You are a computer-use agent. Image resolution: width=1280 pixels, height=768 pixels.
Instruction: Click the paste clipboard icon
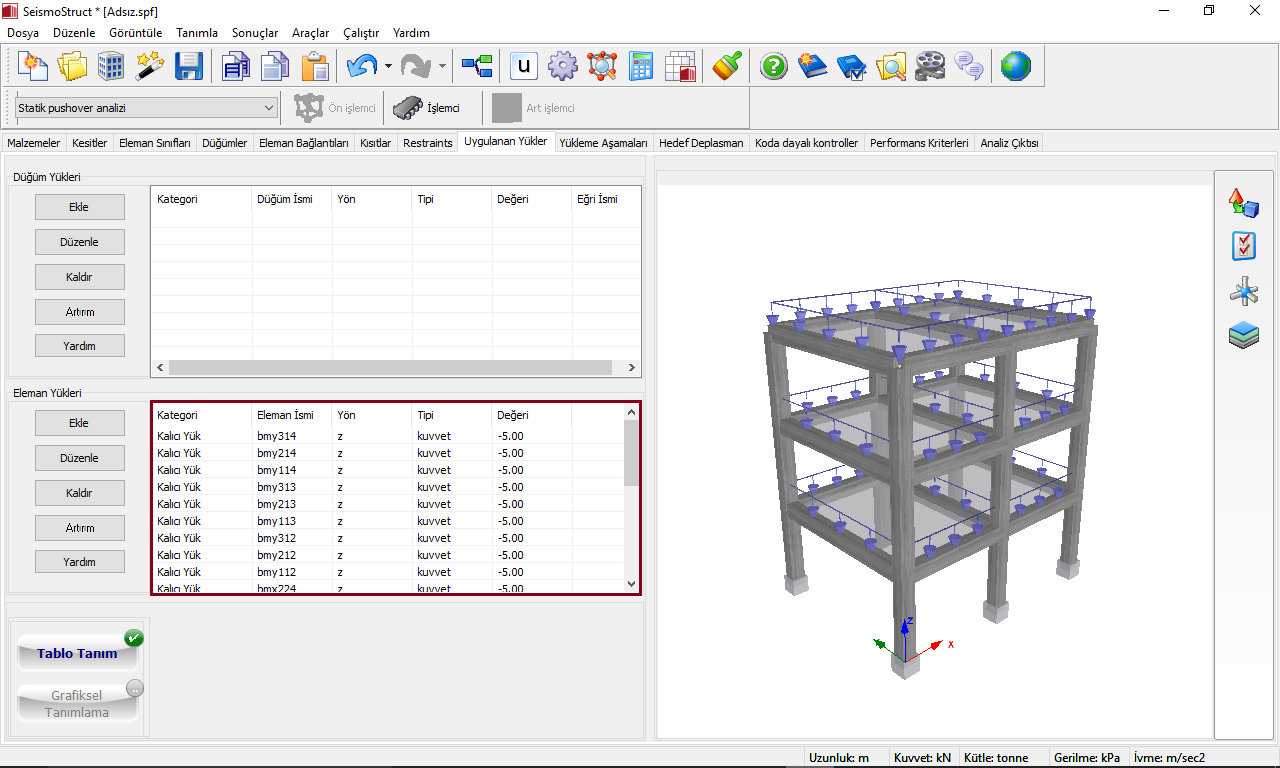click(x=315, y=67)
